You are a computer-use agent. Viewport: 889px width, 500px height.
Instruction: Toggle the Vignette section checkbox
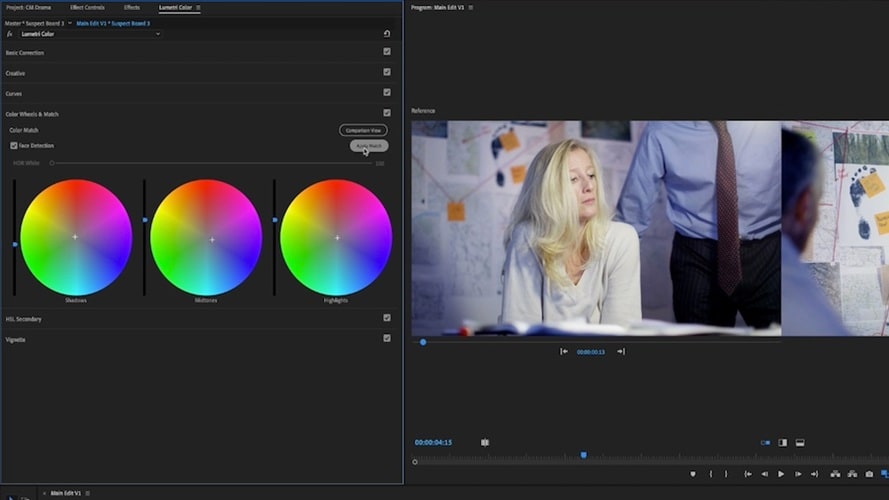pyautogui.click(x=387, y=338)
